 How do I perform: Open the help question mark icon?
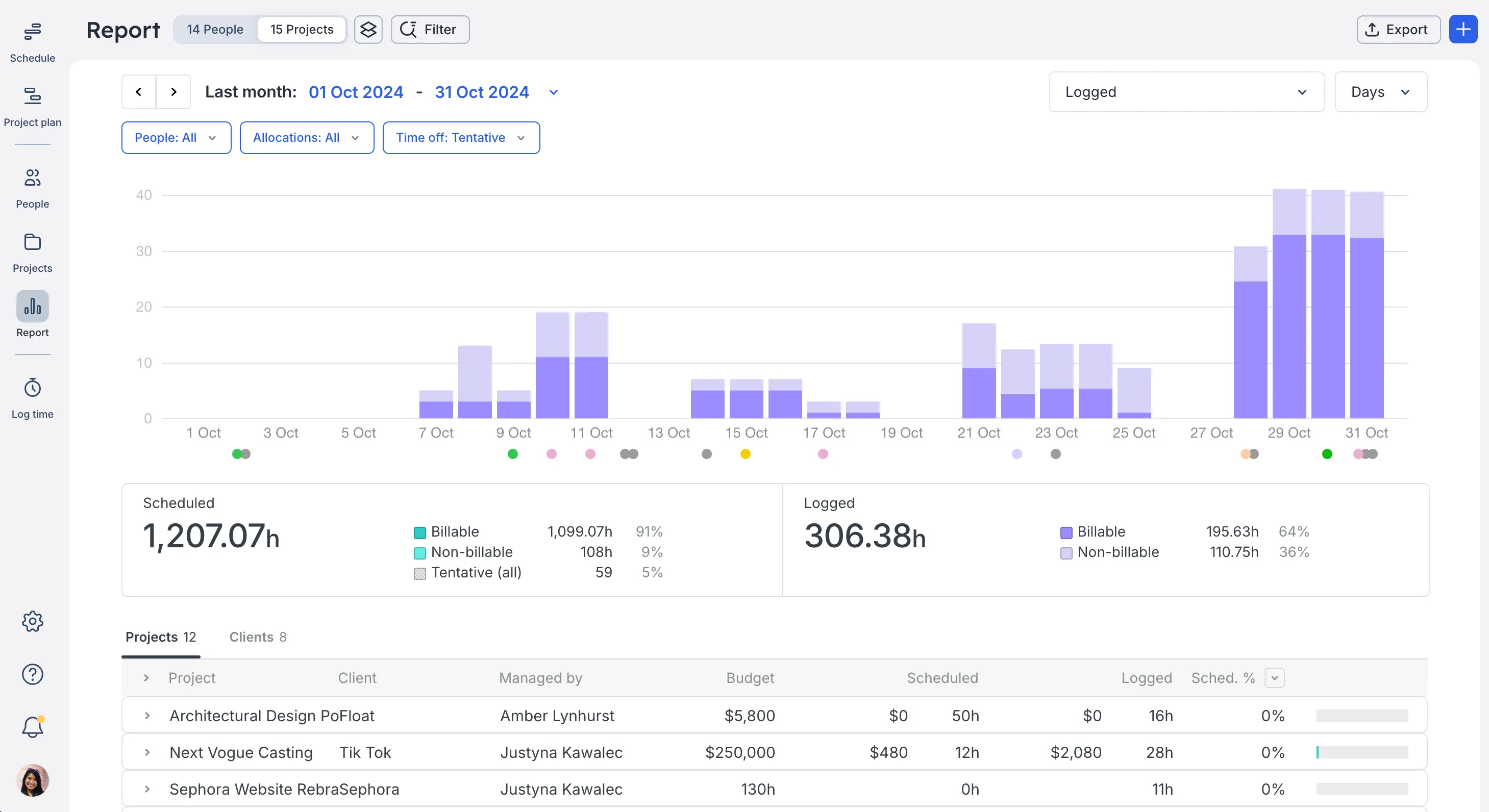coord(32,674)
